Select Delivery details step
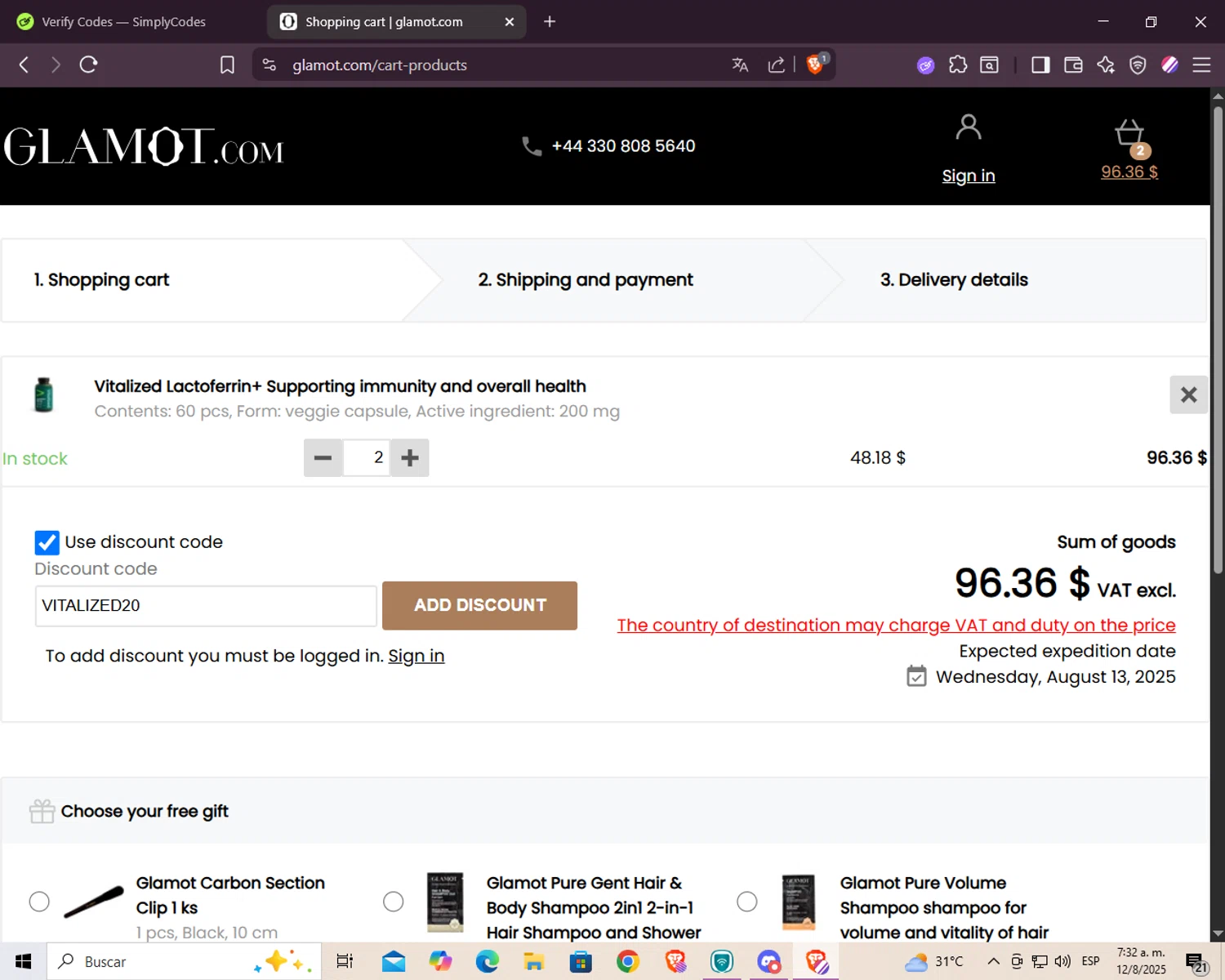Viewport: 1225px width, 980px height. (x=954, y=280)
